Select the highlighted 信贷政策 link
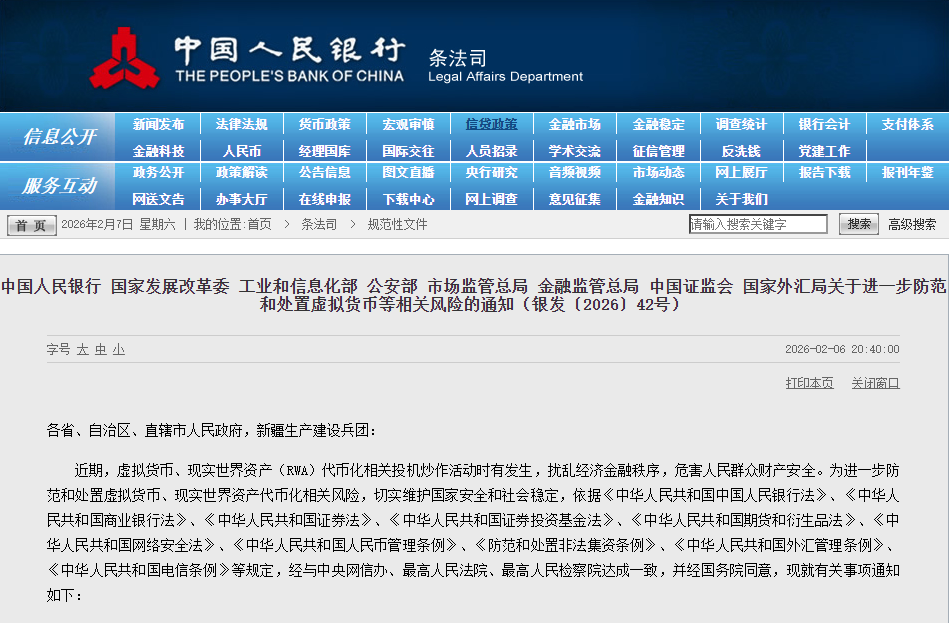 click(491, 124)
